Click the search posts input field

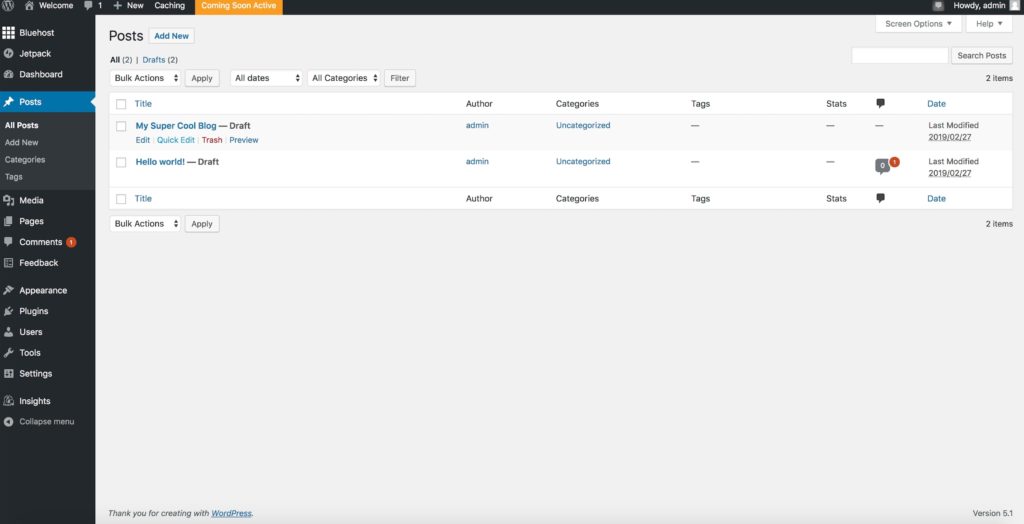tap(899, 56)
